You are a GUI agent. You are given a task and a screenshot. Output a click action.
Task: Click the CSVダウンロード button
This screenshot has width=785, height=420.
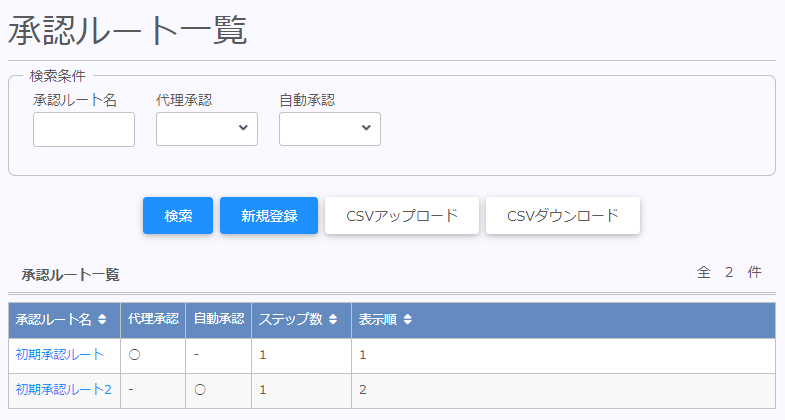click(562, 215)
